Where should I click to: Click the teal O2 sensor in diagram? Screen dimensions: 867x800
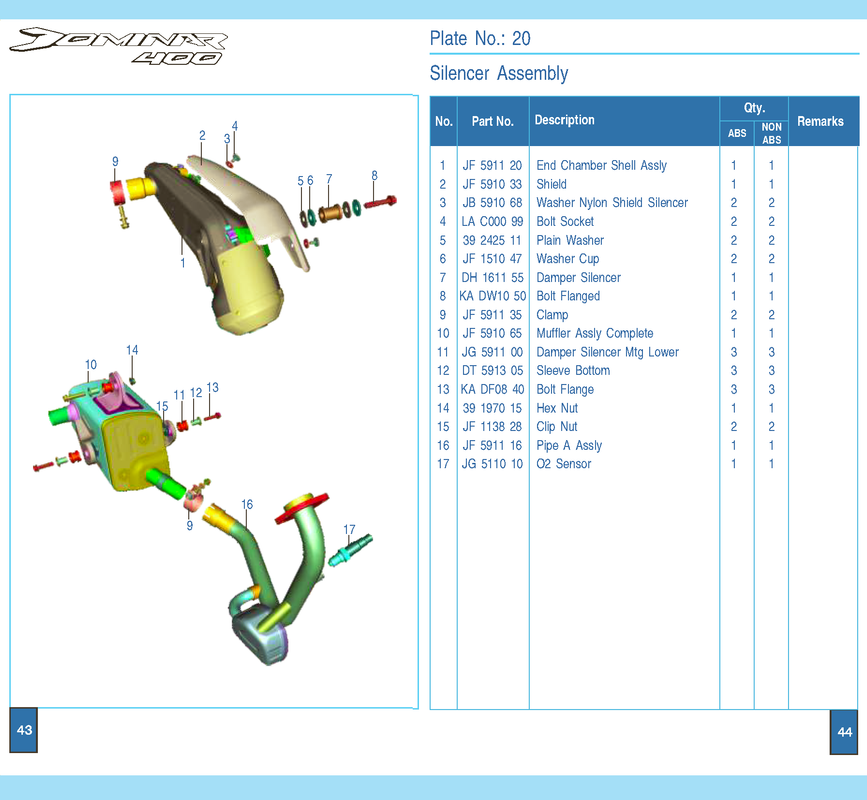point(351,550)
